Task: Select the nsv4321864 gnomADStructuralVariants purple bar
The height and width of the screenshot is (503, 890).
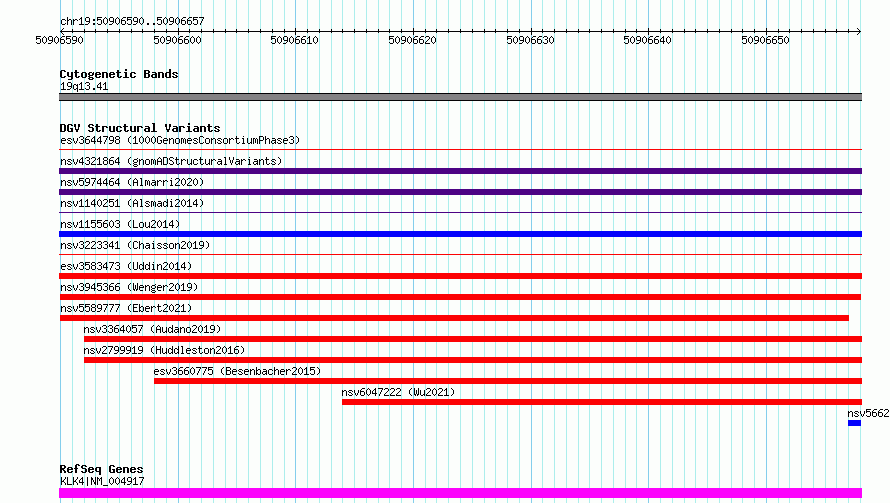Action: tap(460, 171)
